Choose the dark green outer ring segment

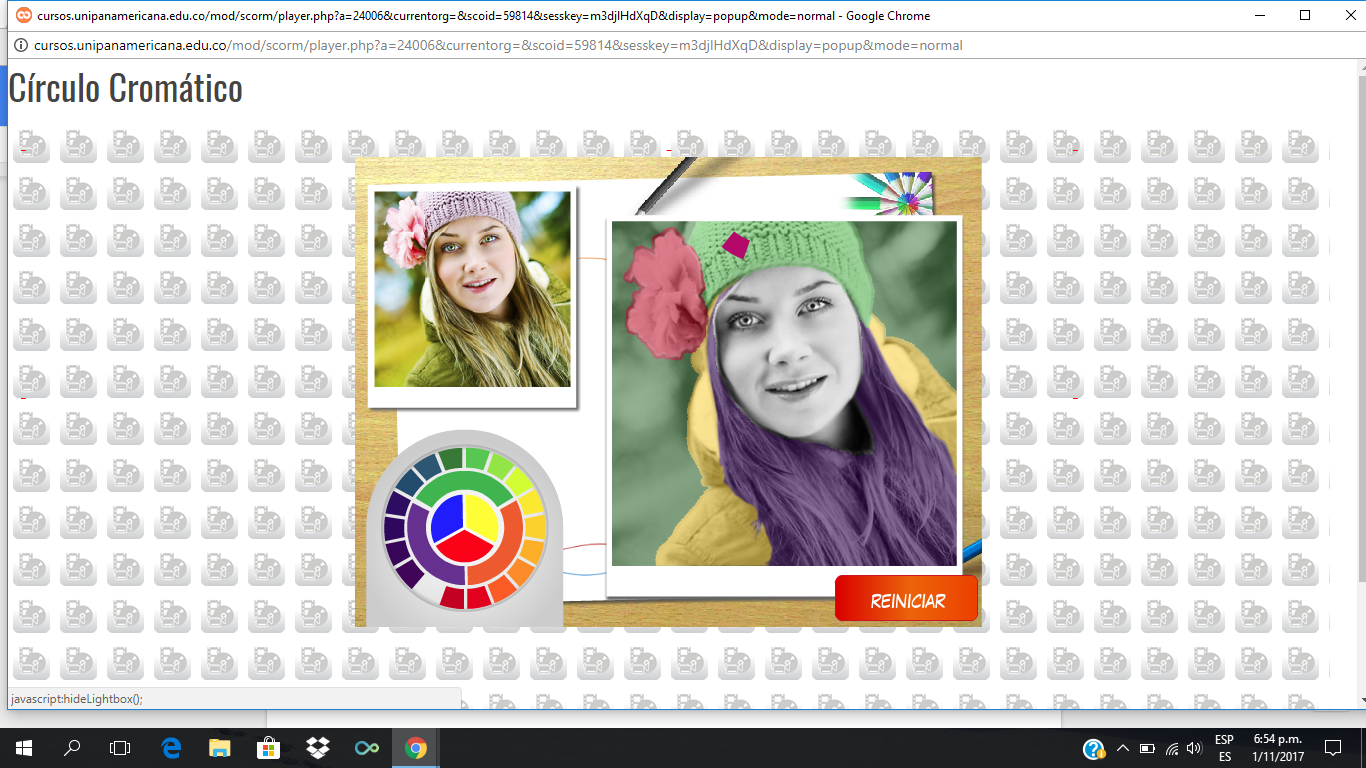[451, 459]
